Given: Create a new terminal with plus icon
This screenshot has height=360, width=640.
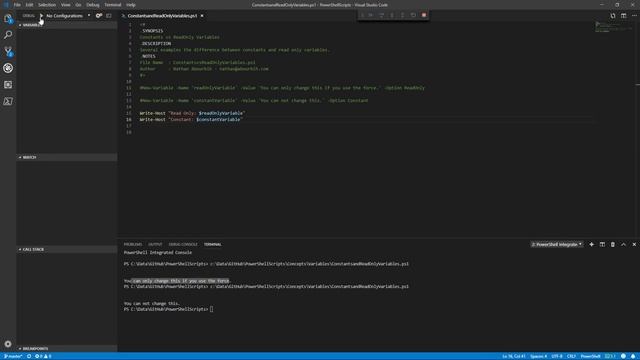Looking at the screenshot, I should coord(591,244).
